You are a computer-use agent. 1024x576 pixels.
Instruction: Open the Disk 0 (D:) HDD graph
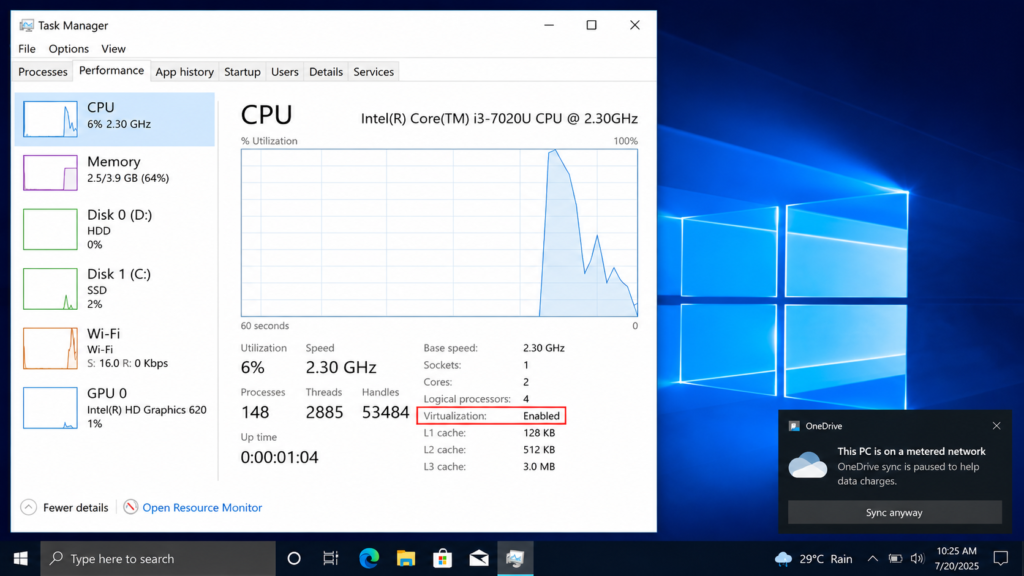pos(50,229)
